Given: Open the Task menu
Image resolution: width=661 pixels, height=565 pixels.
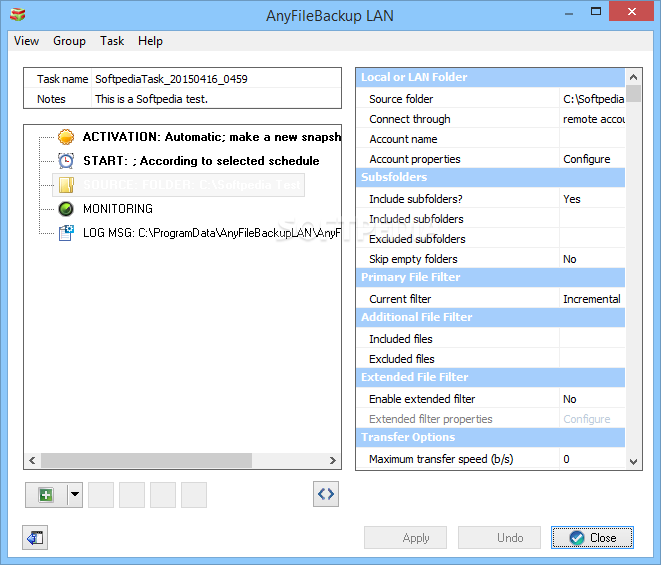Looking at the screenshot, I should click(112, 41).
